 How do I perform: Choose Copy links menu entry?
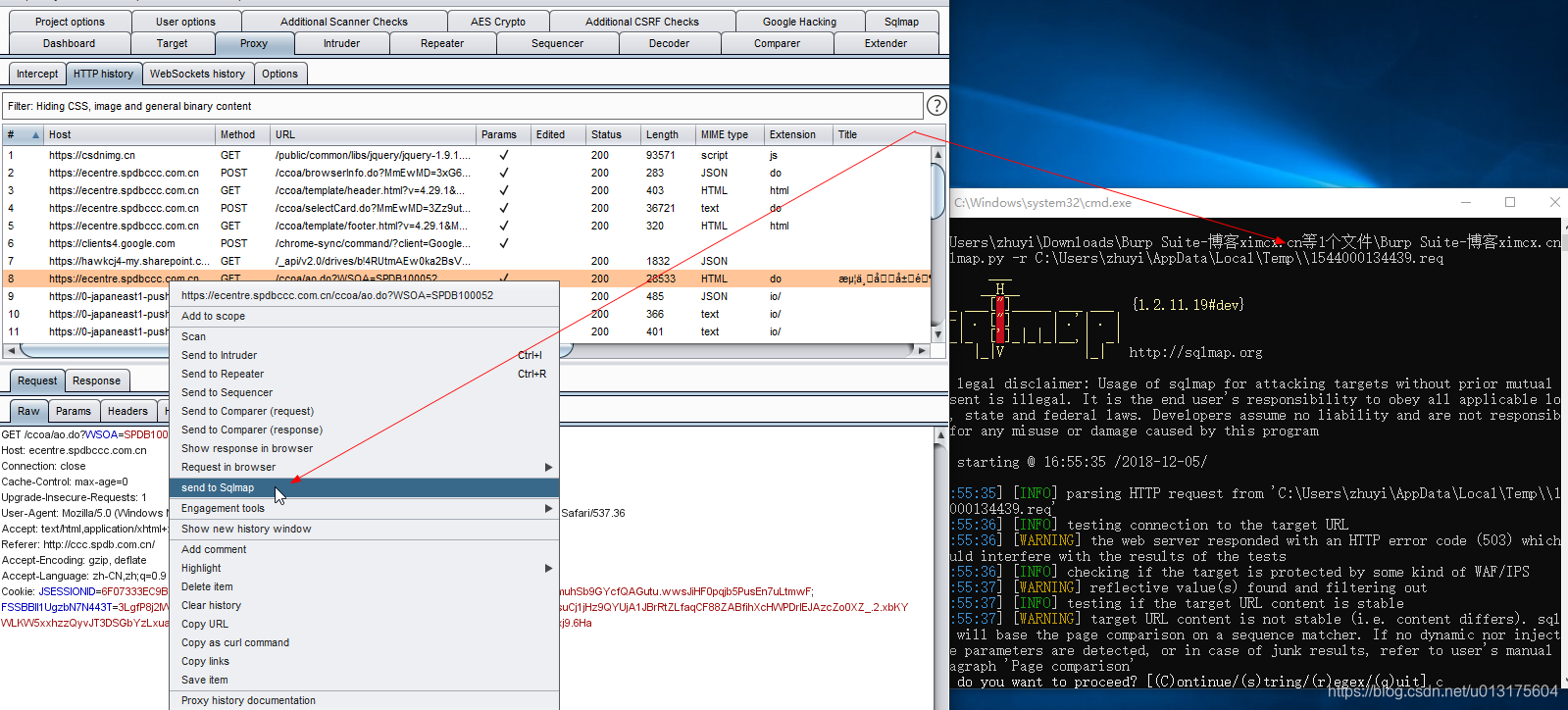364,661
